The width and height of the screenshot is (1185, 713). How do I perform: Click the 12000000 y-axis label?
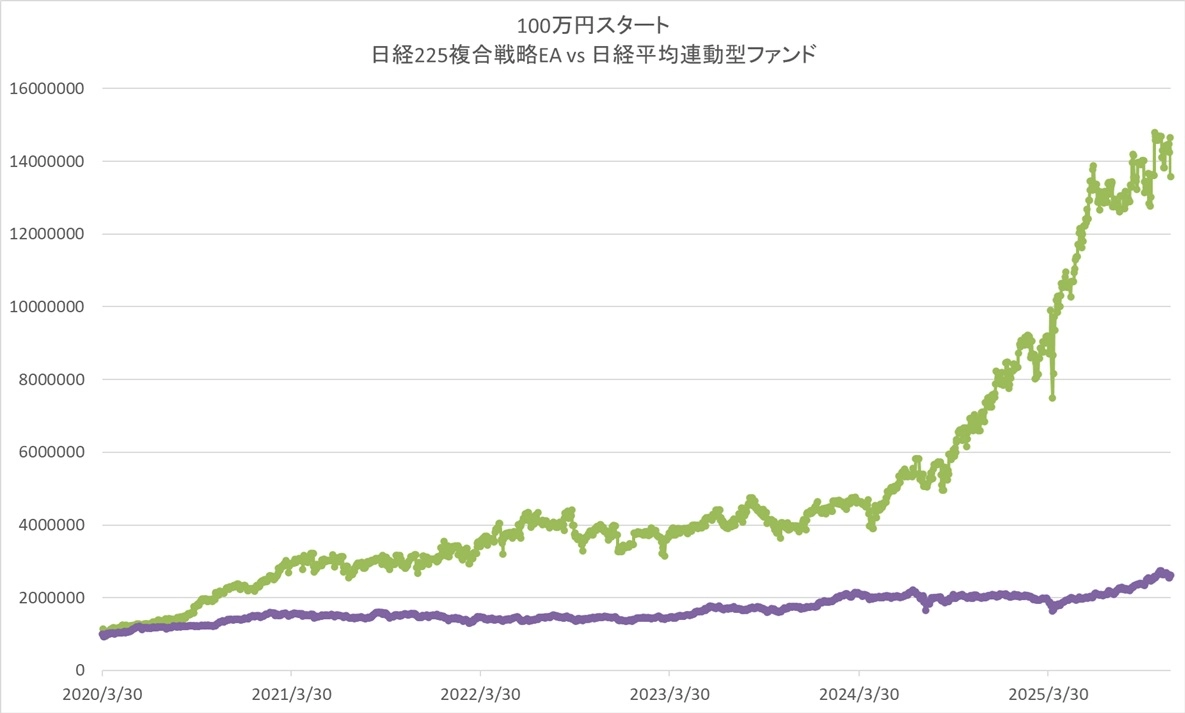coord(45,234)
